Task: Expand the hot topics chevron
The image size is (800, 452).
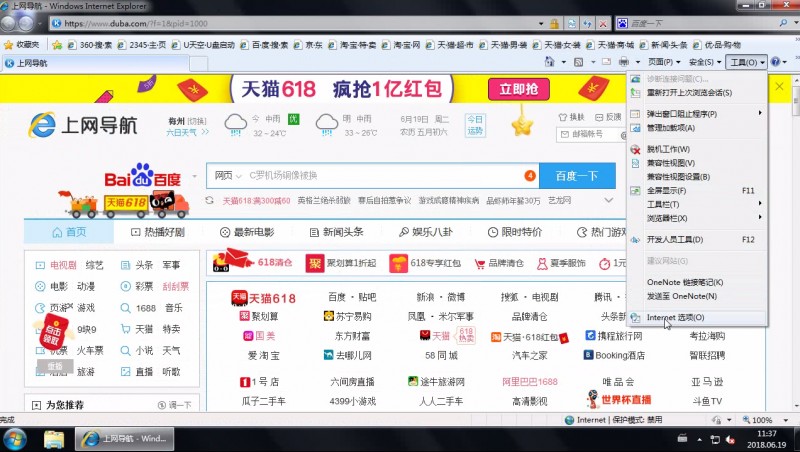Action: 609,200
